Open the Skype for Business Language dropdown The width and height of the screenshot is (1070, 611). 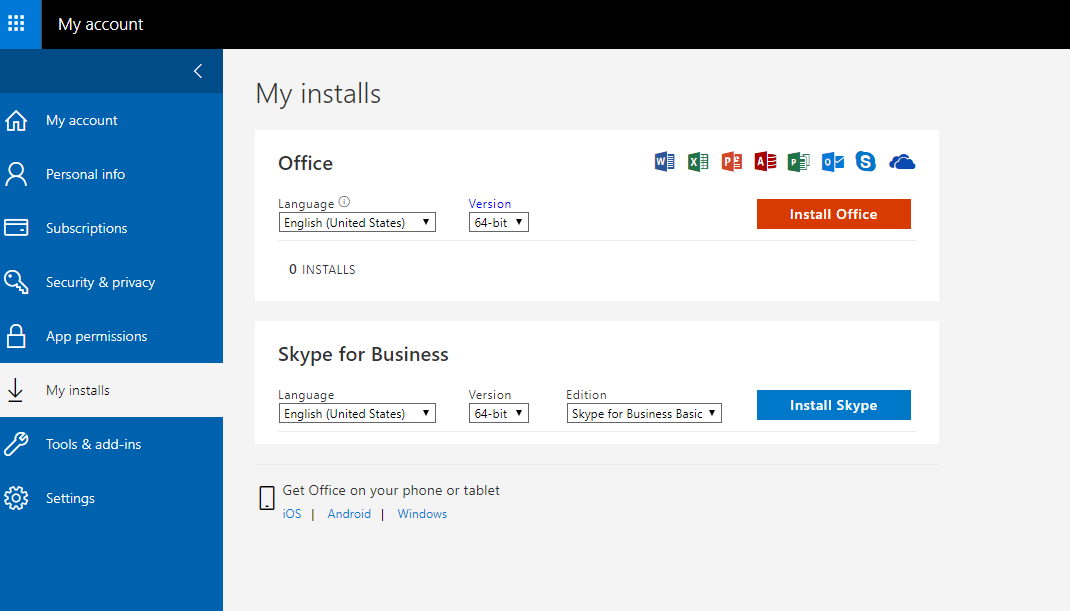357,414
